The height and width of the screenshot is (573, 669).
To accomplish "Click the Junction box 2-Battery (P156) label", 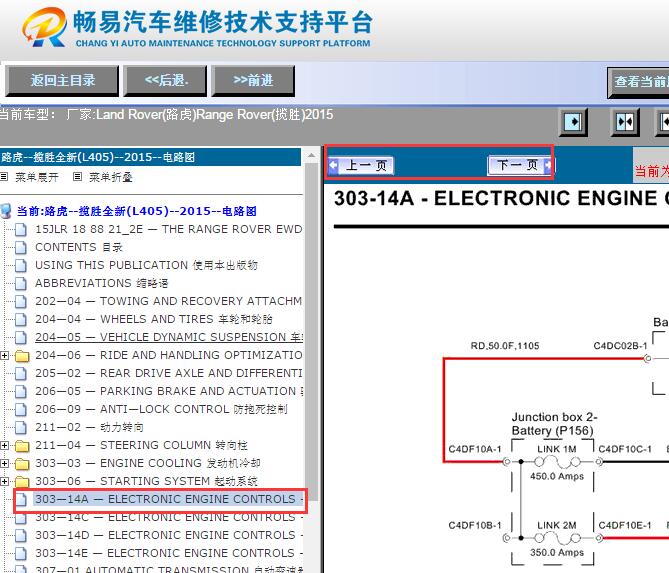I will [554, 424].
